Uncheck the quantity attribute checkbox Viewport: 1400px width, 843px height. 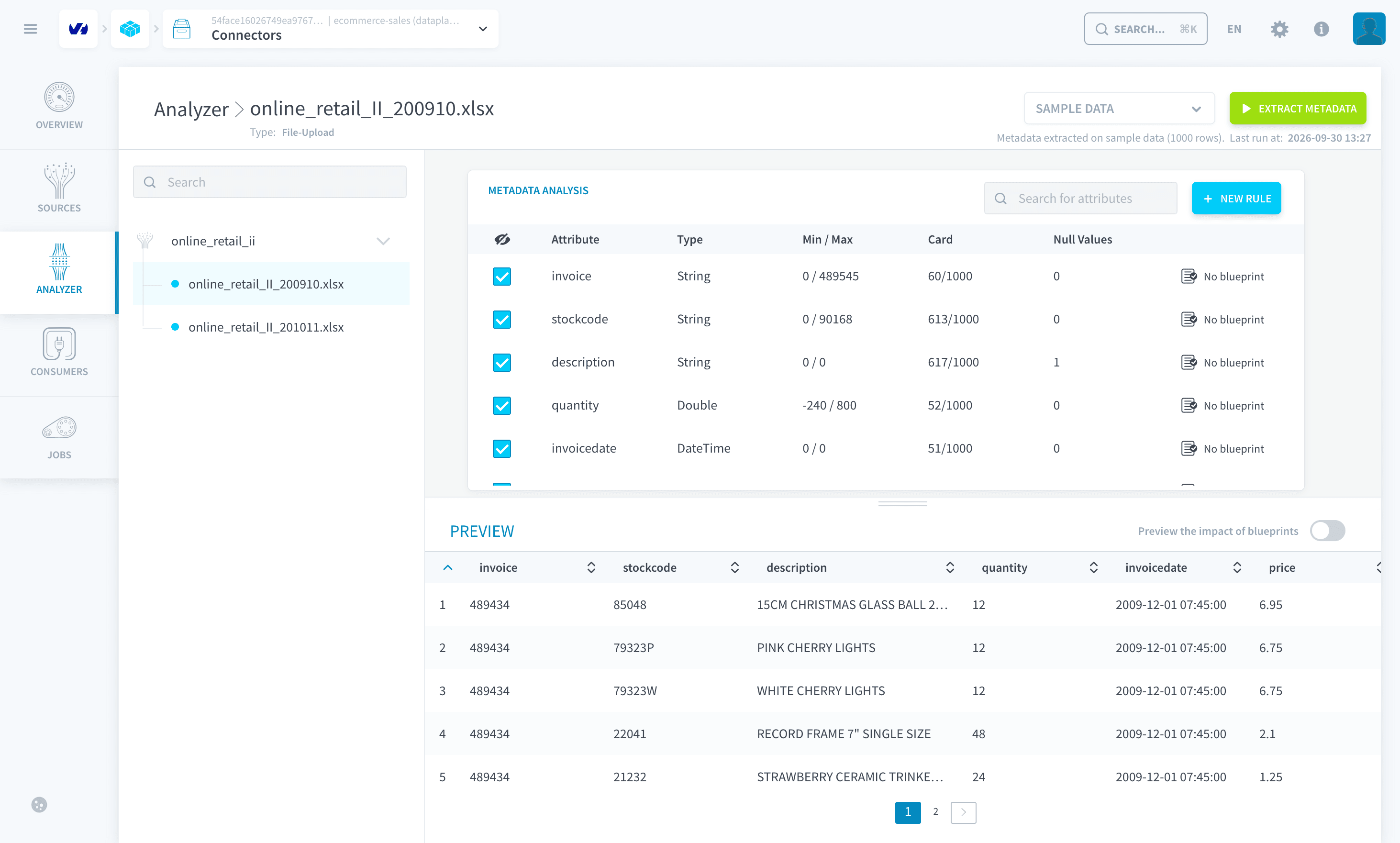[x=502, y=406]
